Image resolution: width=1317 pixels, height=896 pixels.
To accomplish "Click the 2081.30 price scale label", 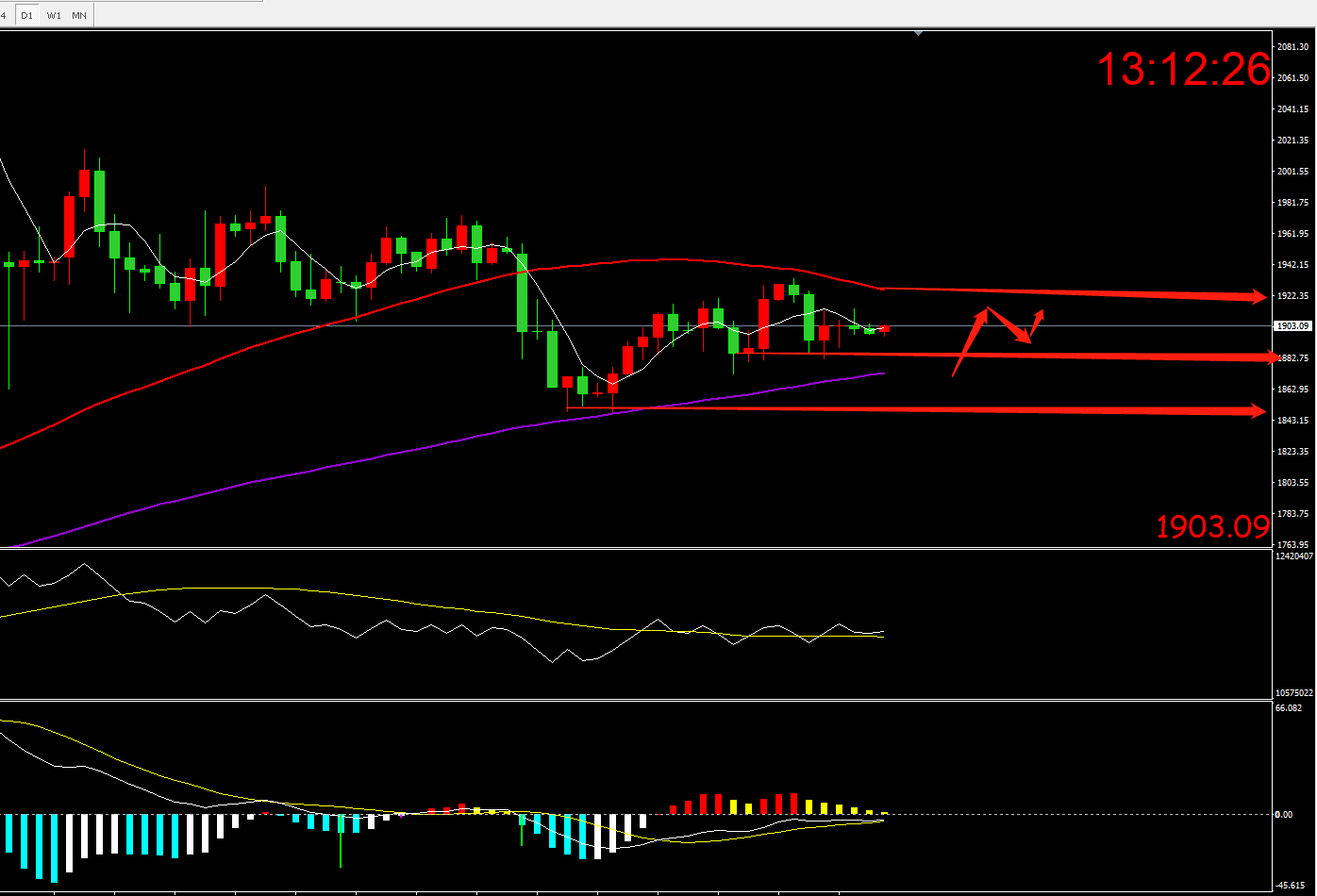I will tap(1292, 47).
